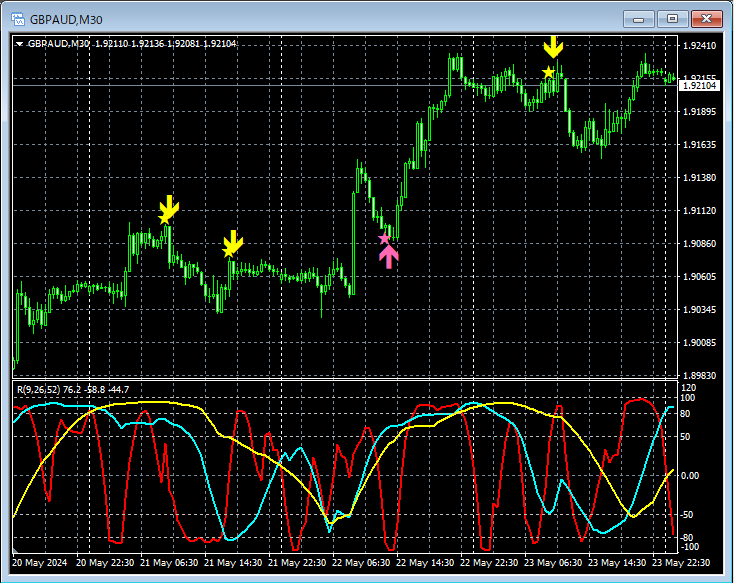Click the 120 level on indicator scale
Image resolution: width=735 pixels, height=583 pixels.
pos(688,387)
